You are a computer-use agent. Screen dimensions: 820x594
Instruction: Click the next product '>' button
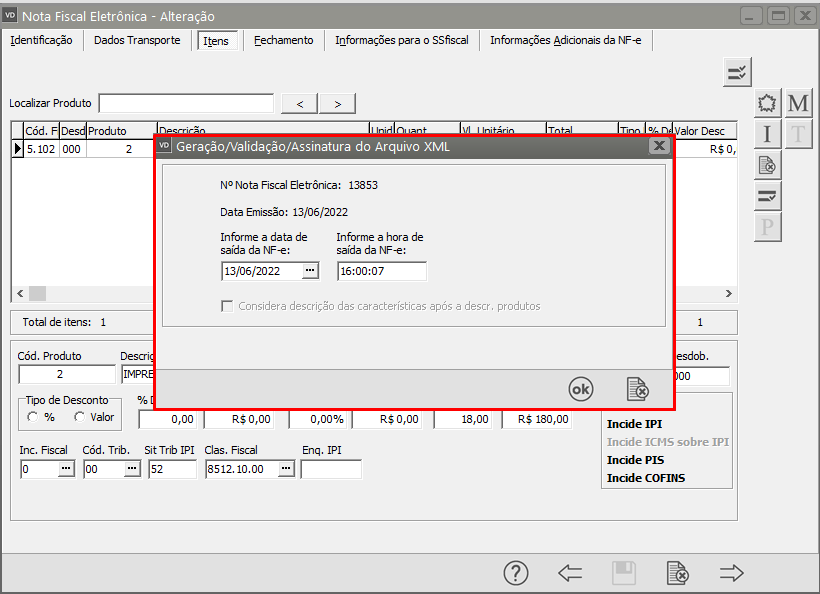(337, 104)
